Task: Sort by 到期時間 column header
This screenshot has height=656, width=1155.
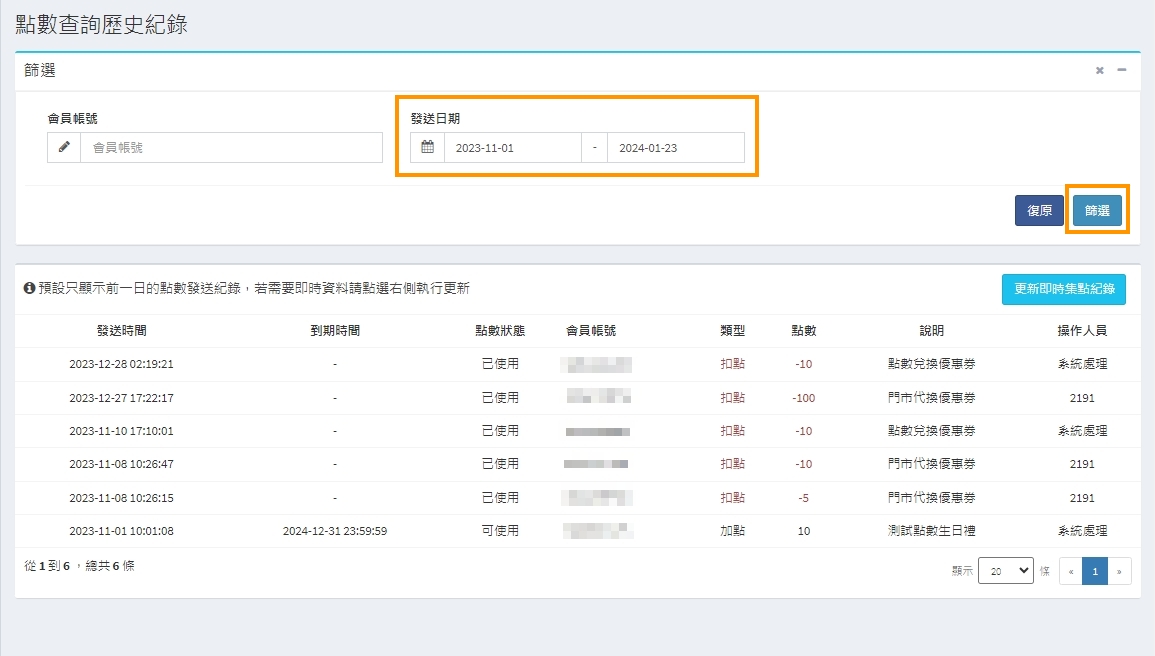Action: (x=335, y=331)
